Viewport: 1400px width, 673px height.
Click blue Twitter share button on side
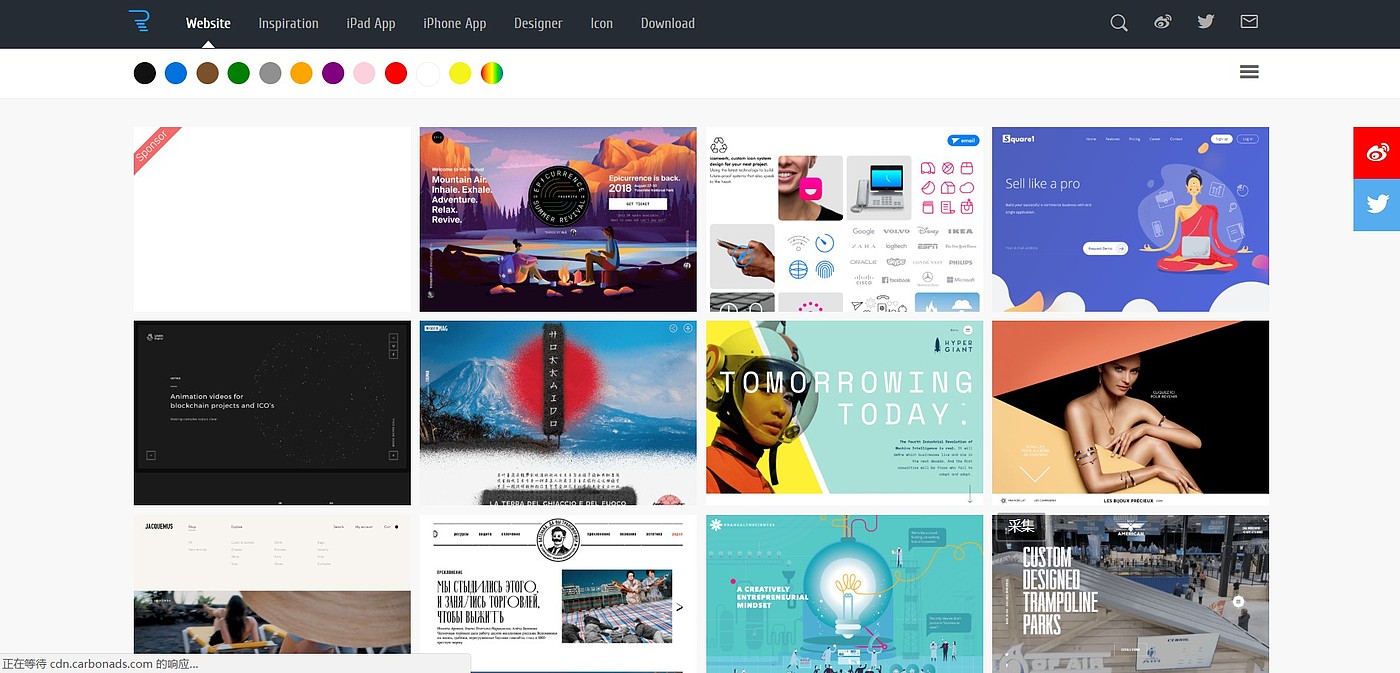click(x=1377, y=205)
